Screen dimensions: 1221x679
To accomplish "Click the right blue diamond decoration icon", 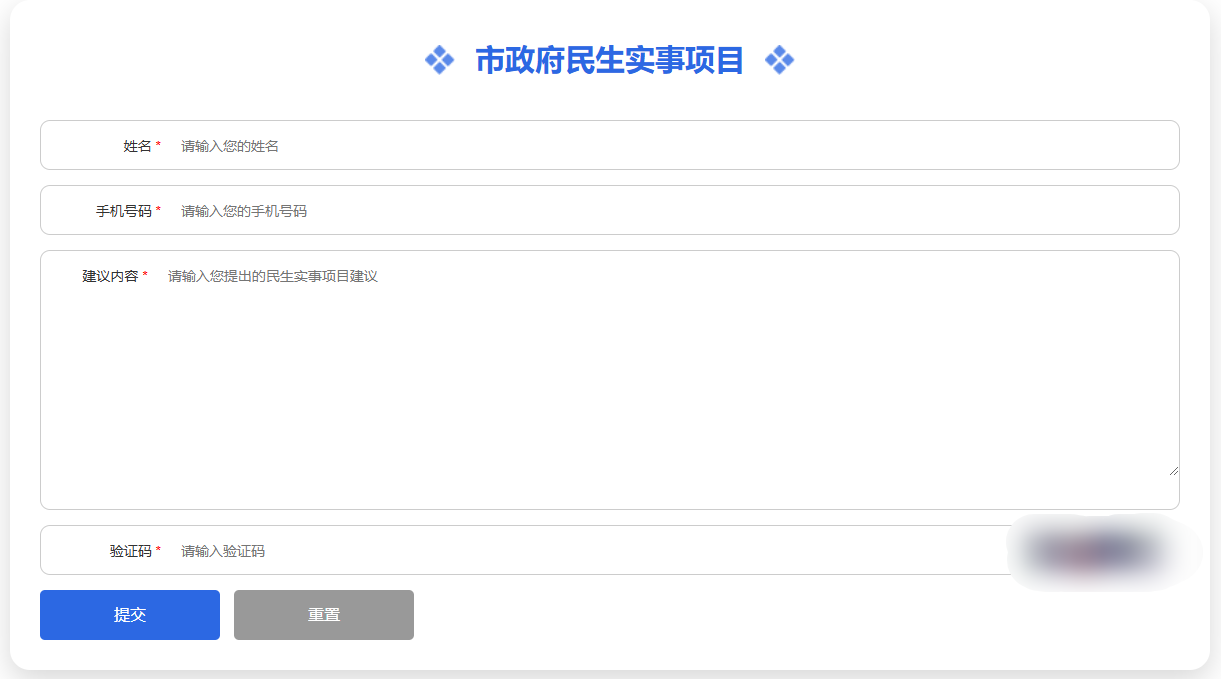I will [781, 60].
